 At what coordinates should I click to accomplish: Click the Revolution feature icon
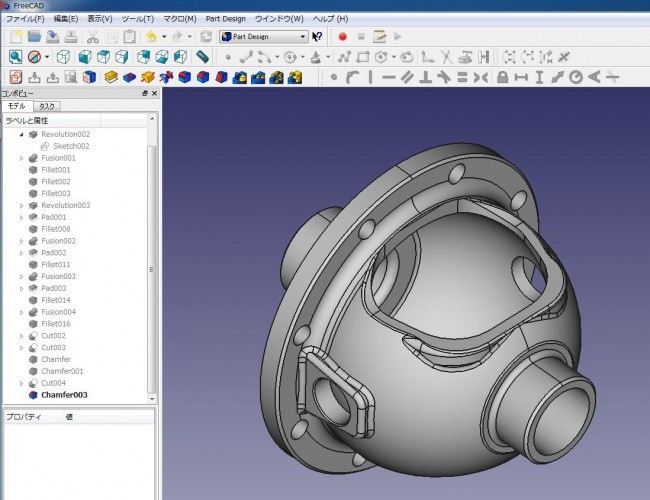click(x=148, y=77)
